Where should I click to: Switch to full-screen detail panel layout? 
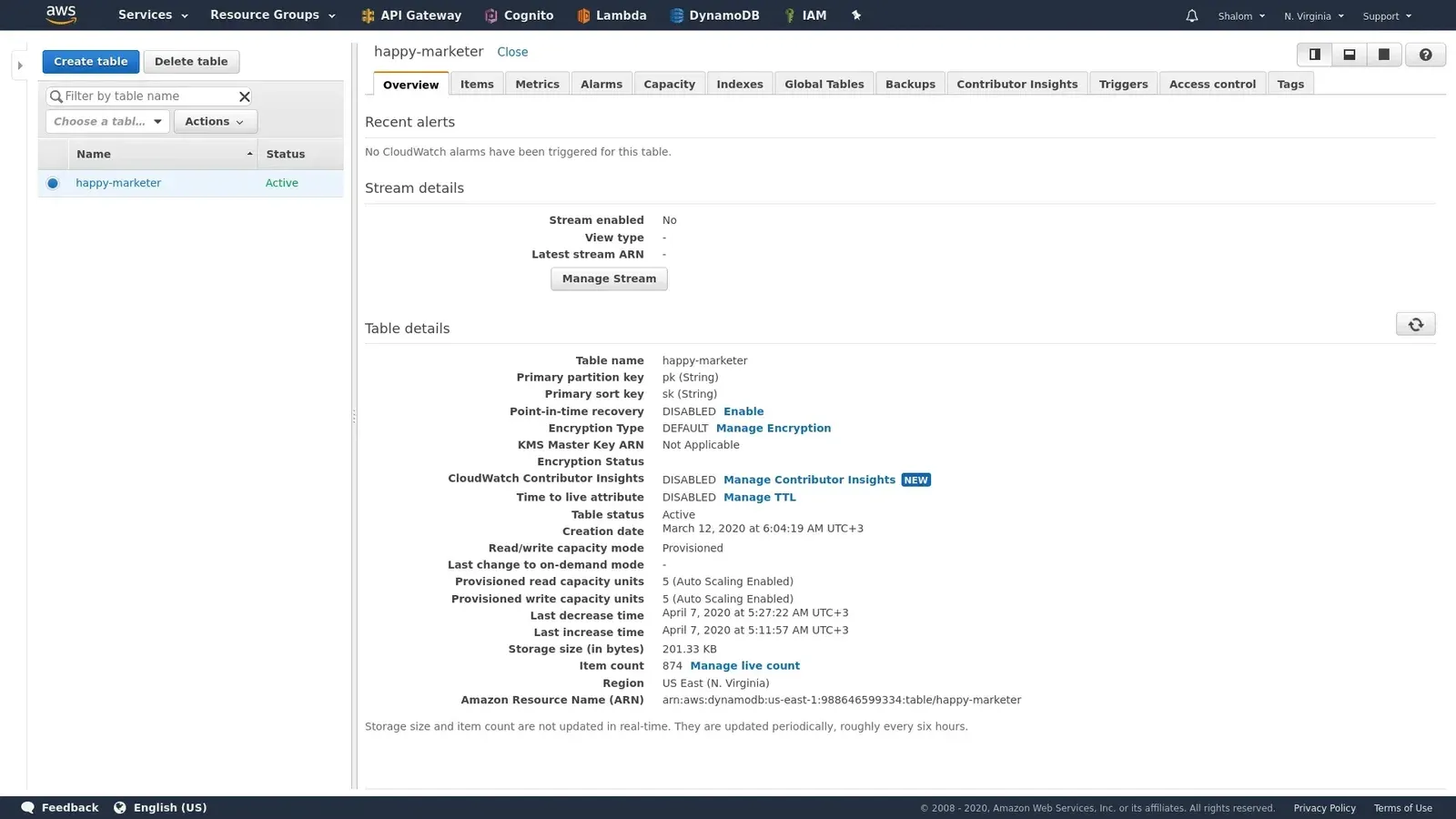click(x=1384, y=55)
